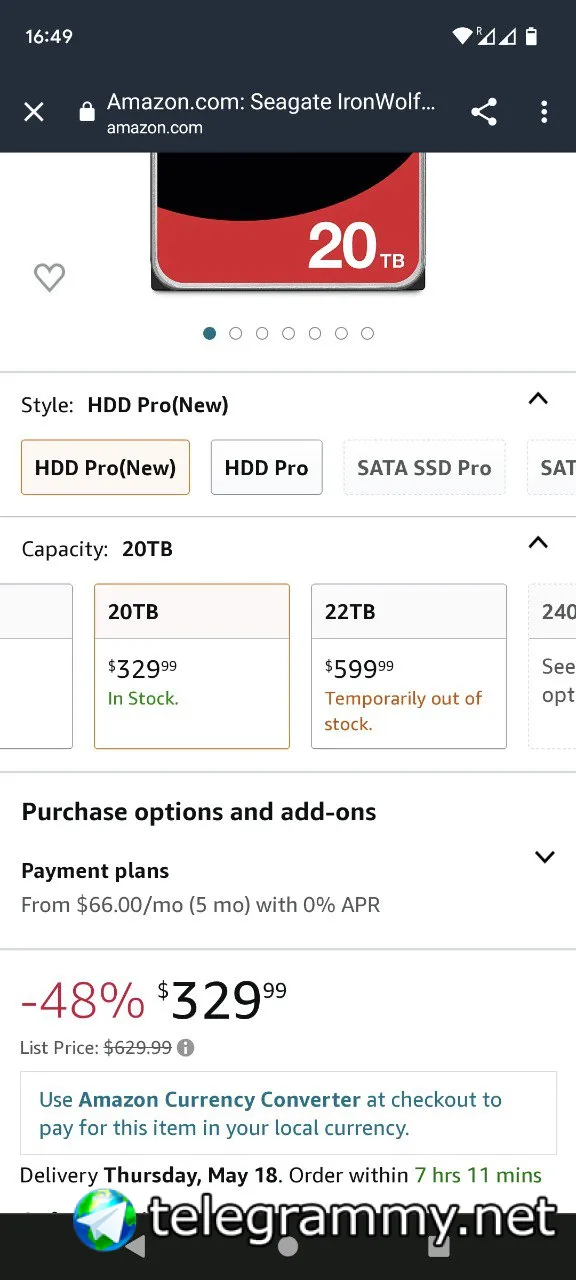Select the HDD Pro(New) style option
This screenshot has height=1280, width=576.
pyautogui.click(x=105, y=467)
